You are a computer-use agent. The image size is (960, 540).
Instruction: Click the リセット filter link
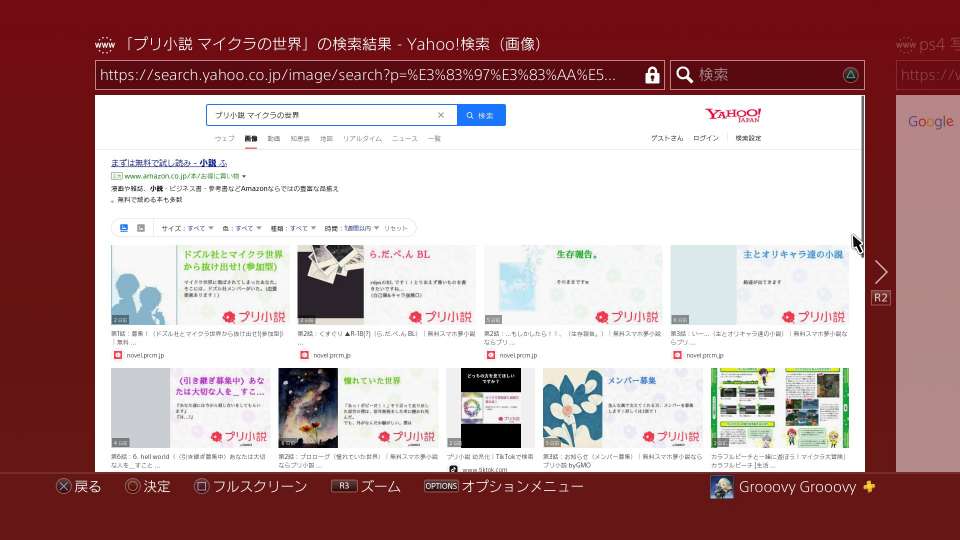pyautogui.click(x=396, y=228)
